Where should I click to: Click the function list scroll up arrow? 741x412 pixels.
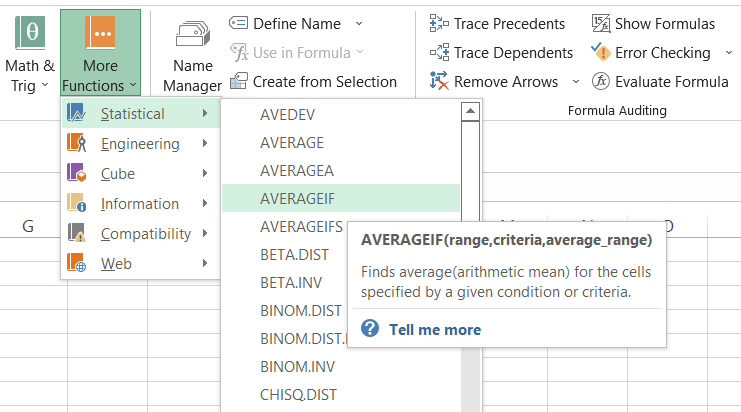tap(469, 113)
